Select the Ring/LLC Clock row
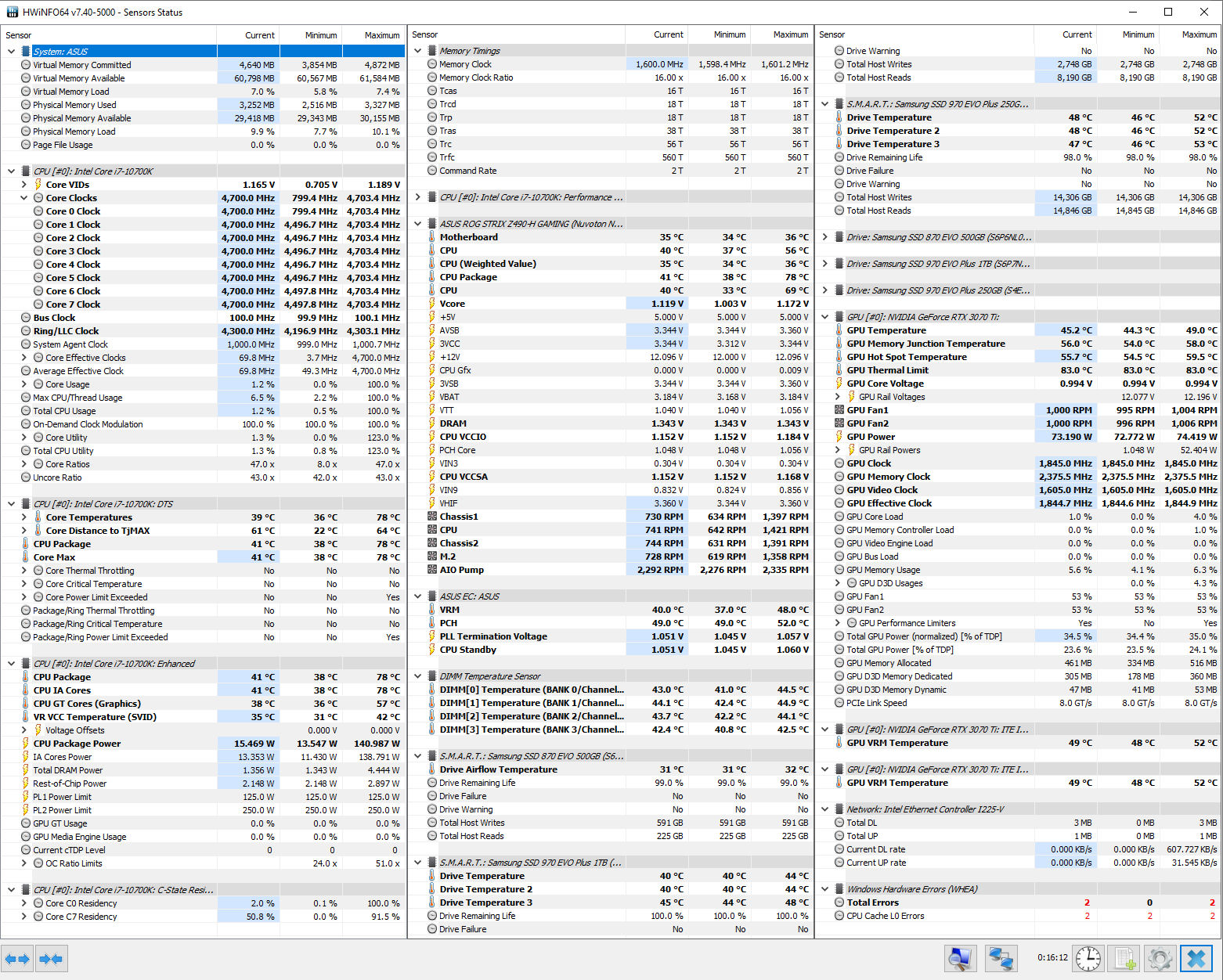 pyautogui.click(x=203, y=331)
